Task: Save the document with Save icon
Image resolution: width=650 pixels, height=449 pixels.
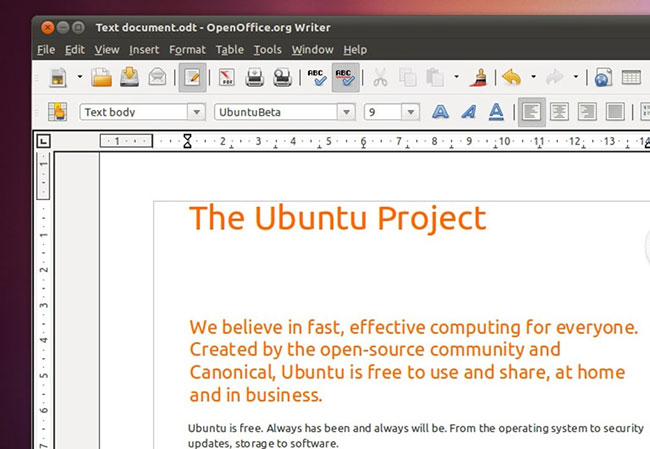Action: [129, 77]
